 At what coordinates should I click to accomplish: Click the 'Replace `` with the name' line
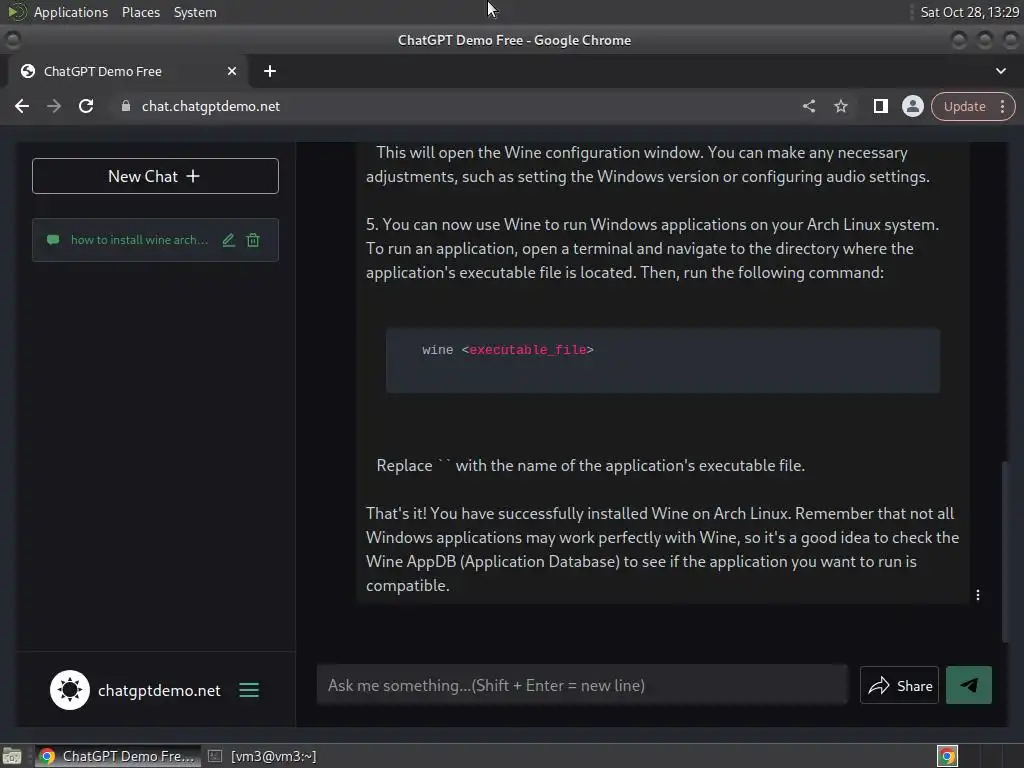point(590,466)
